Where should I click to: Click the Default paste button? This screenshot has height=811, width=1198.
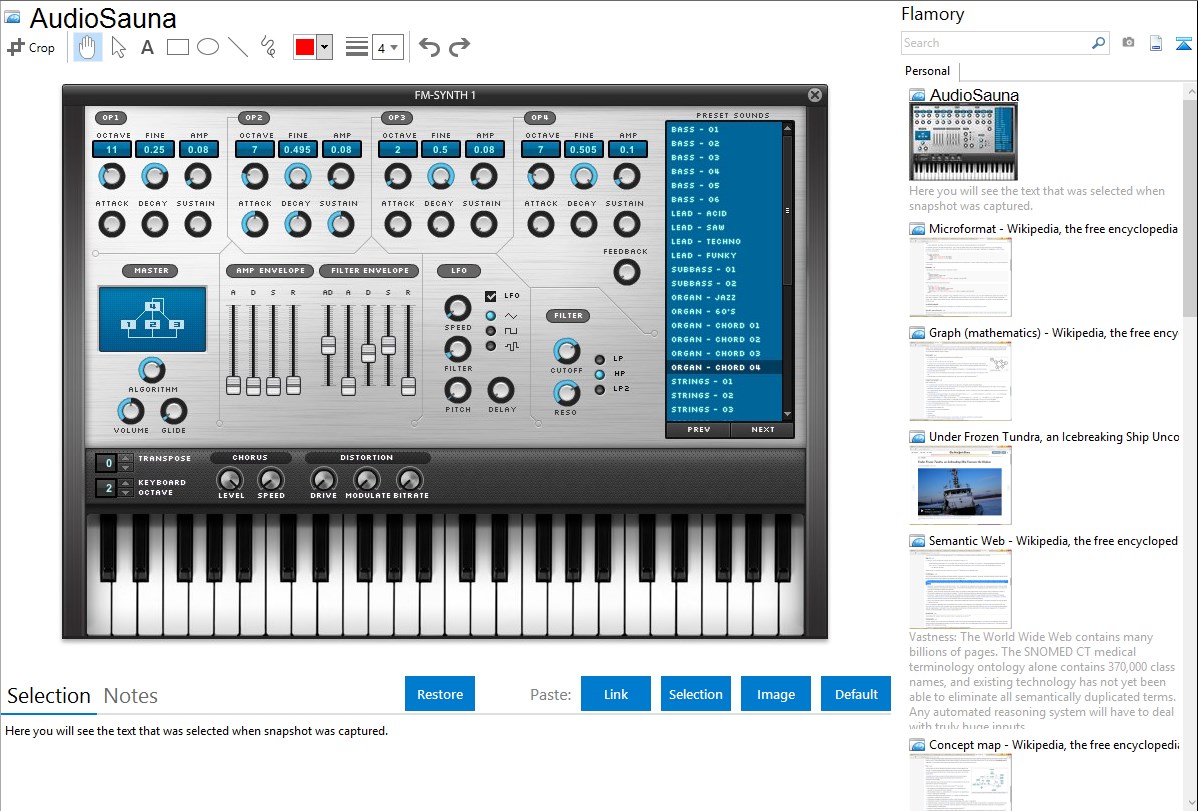tap(856, 694)
